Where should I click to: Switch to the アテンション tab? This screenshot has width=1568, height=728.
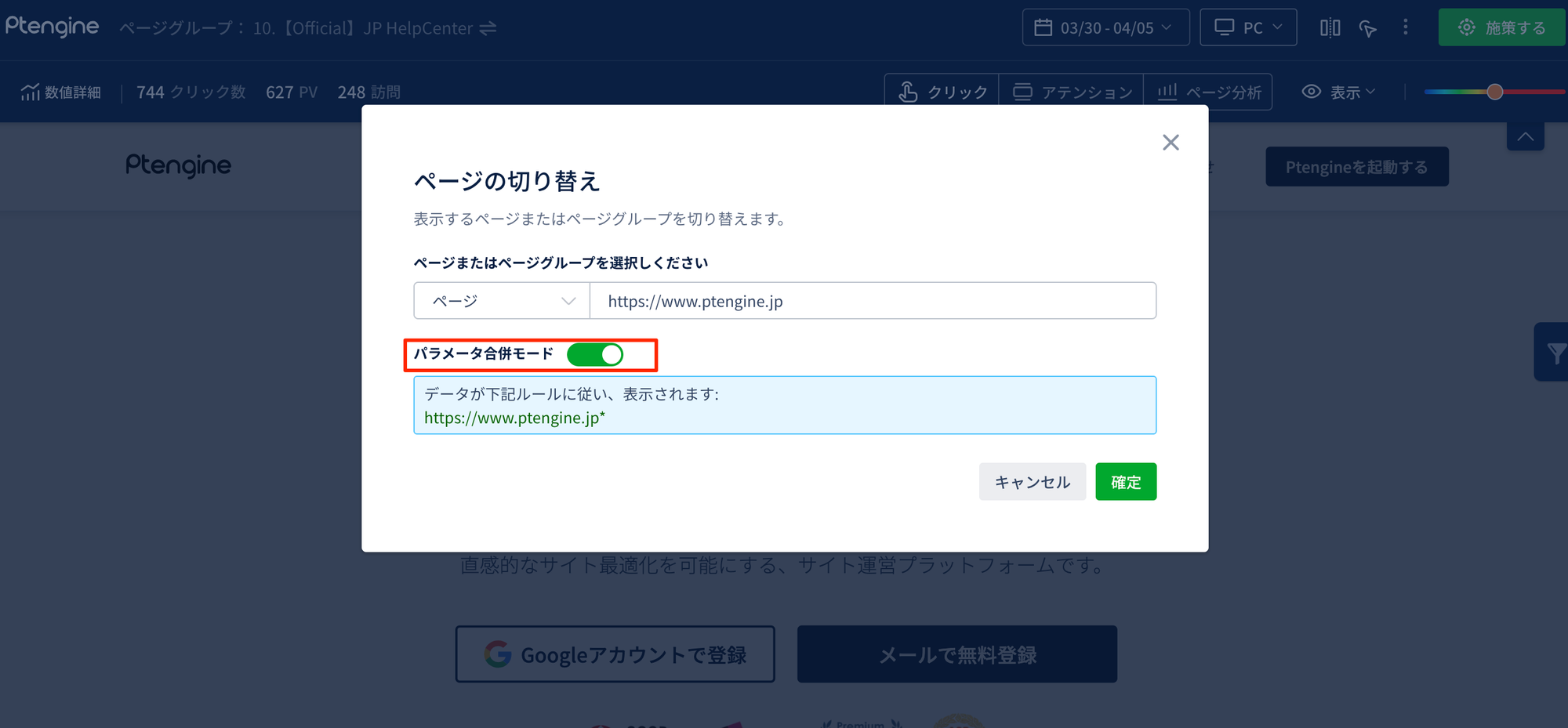(1072, 92)
